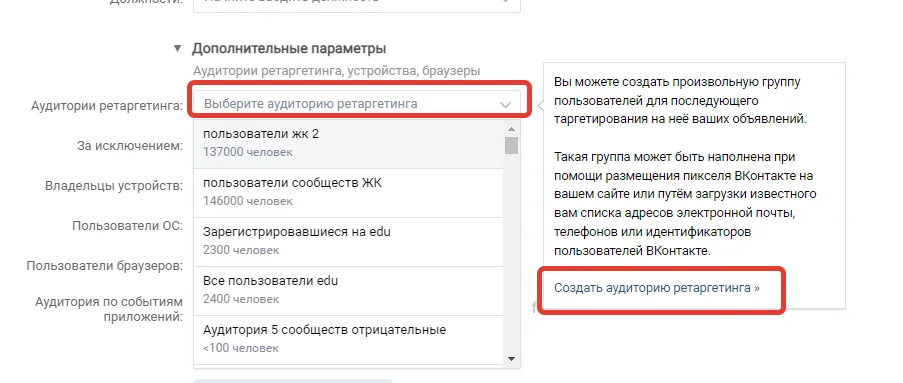Select audience Зарегистрировавшиеся на edu
The width and height of the screenshot is (903, 383).
point(348,241)
